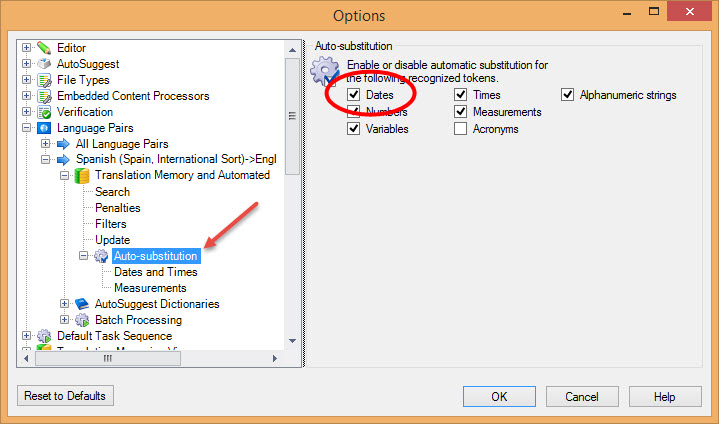This screenshot has width=719, height=424.
Task: Click the AutoSuggest Dictionaries book icon
Action: point(82,304)
